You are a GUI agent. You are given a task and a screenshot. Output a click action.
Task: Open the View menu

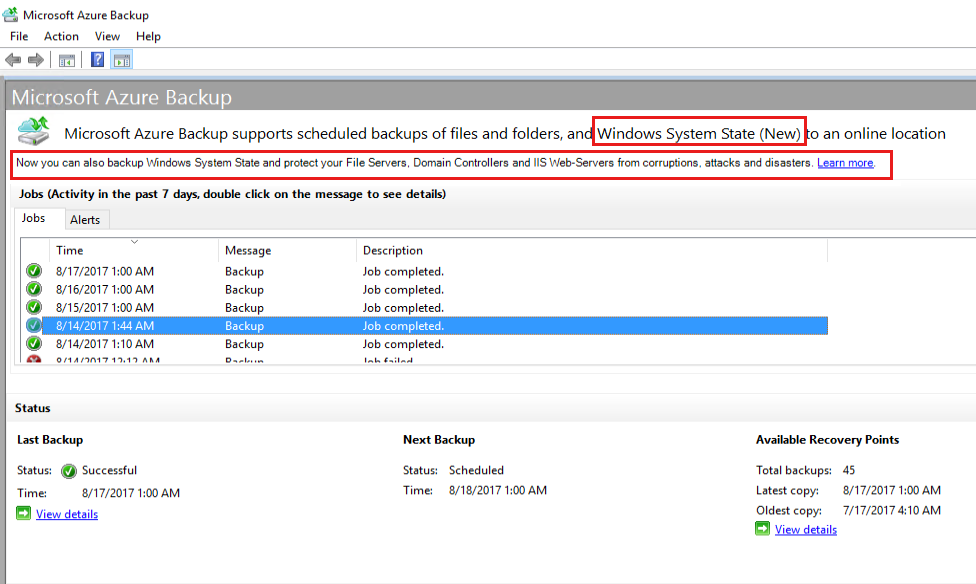[107, 36]
